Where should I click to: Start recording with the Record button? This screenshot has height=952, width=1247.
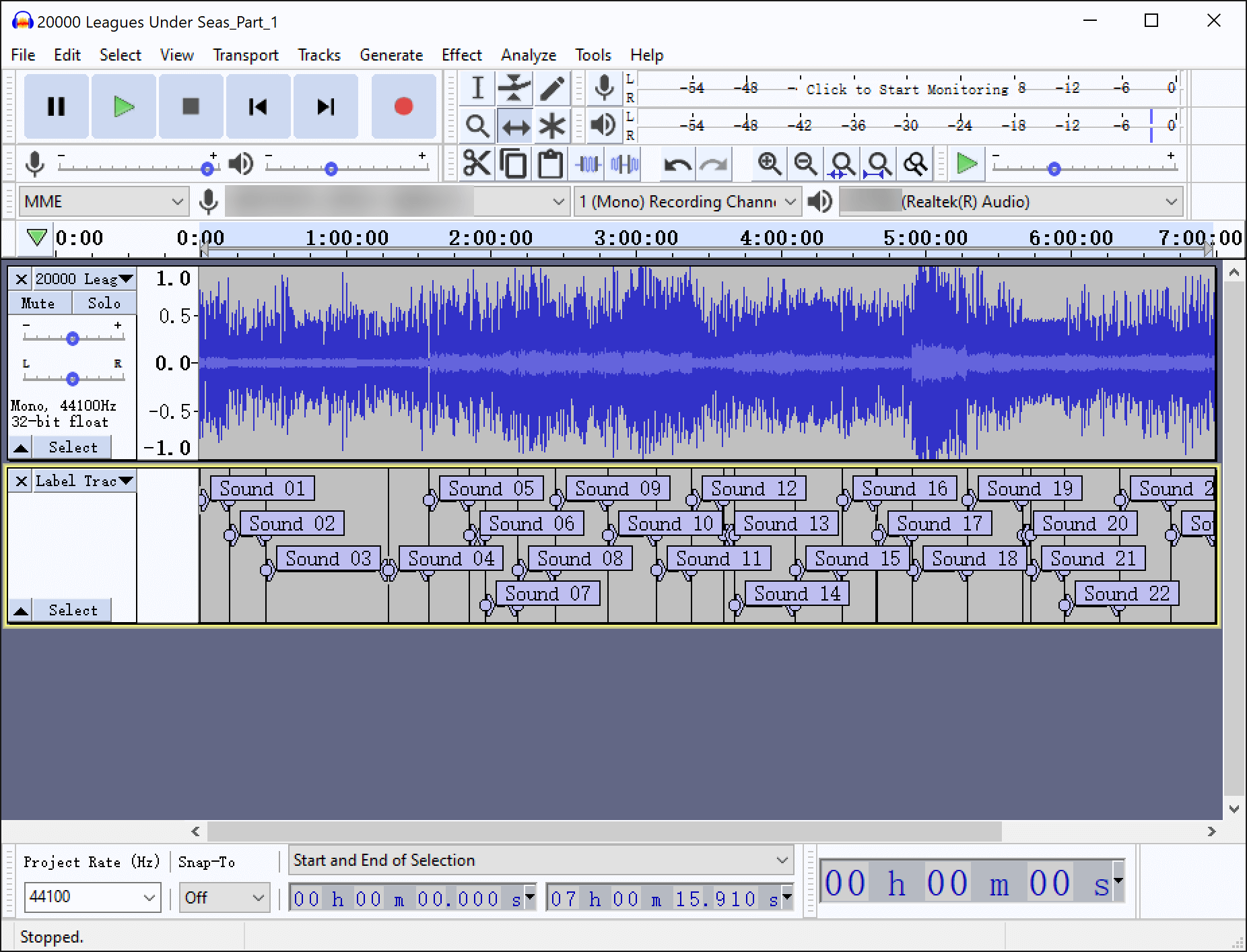(x=403, y=106)
